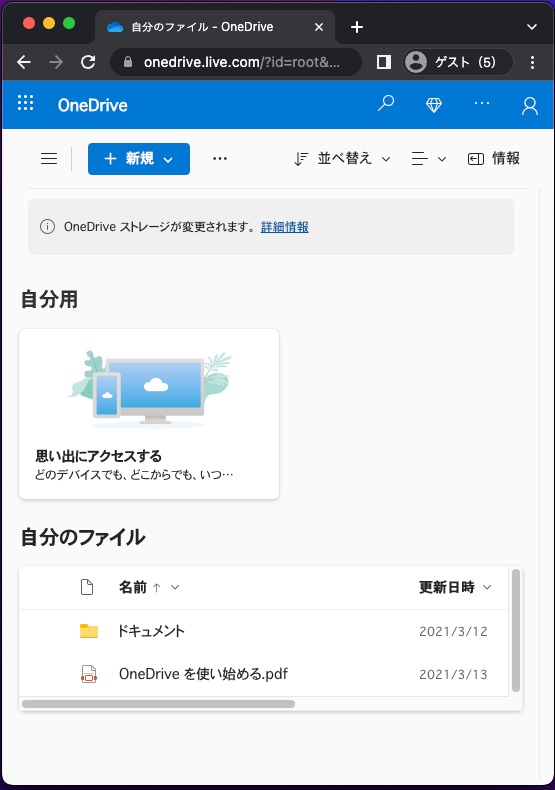Open the view layout options dropdown

click(429, 159)
